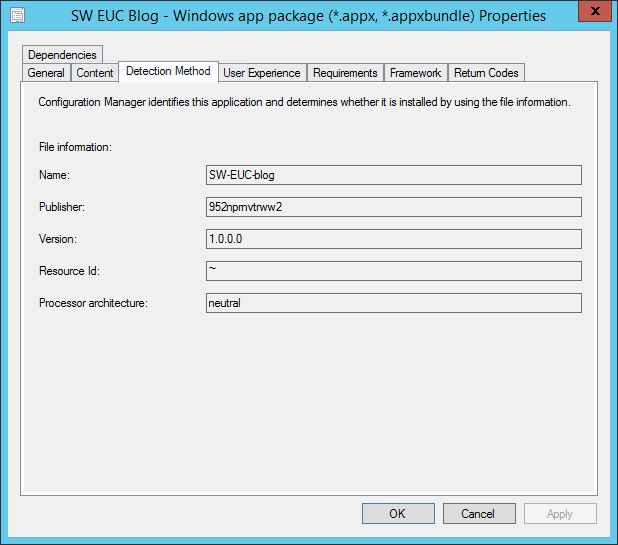Focus the Resource Id field
The height and width of the screenshot is (545, 618).
(392, 271)
